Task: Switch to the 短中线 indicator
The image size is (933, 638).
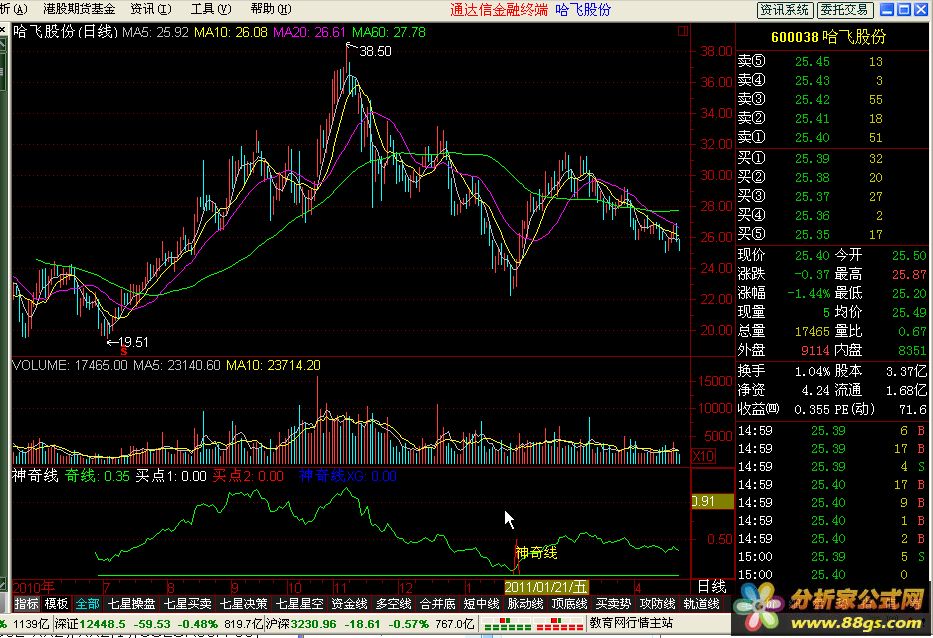Action: pyautogui.click(x=481, y=603)
